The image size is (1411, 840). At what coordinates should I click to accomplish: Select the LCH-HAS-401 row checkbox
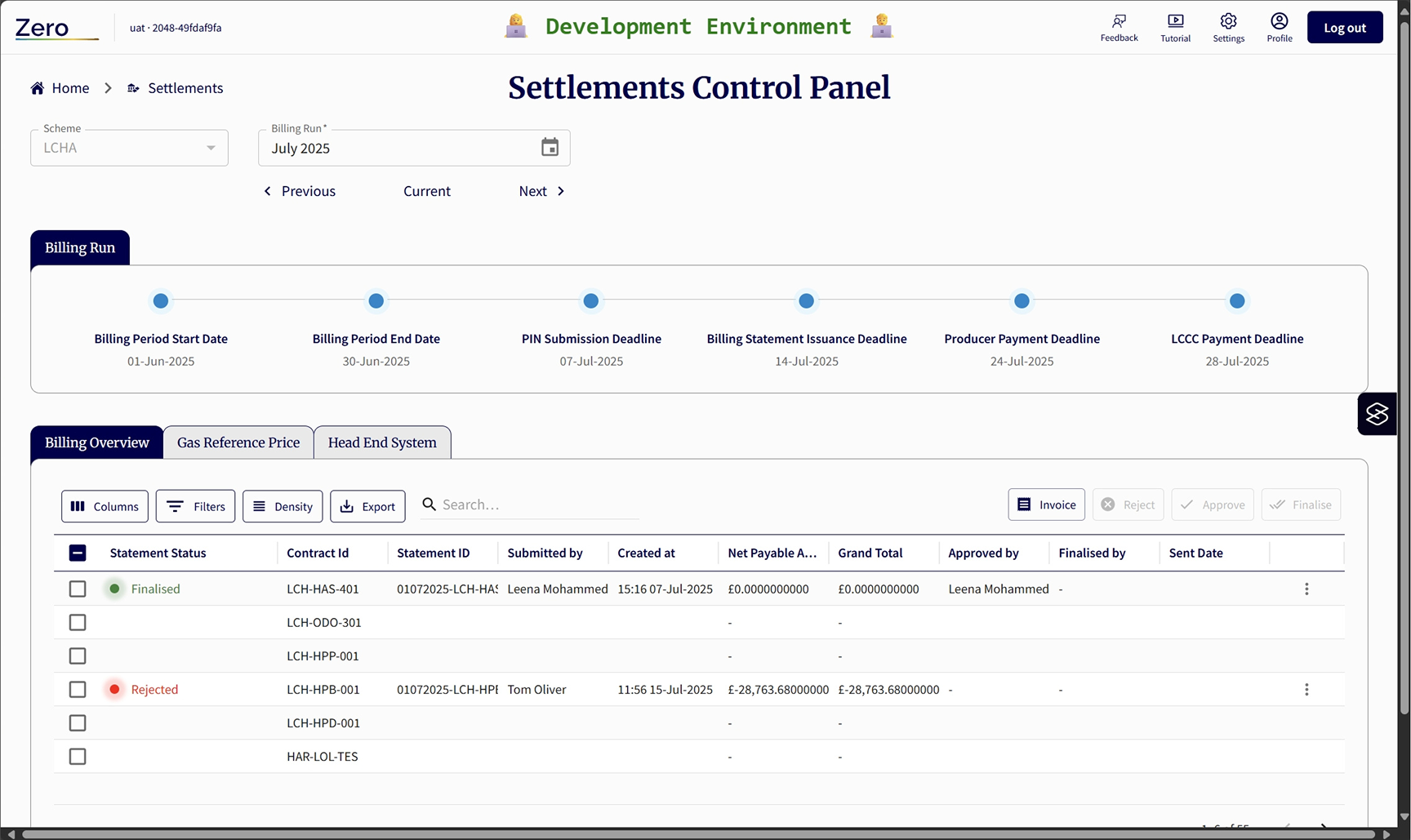click(x=78, y=589)
